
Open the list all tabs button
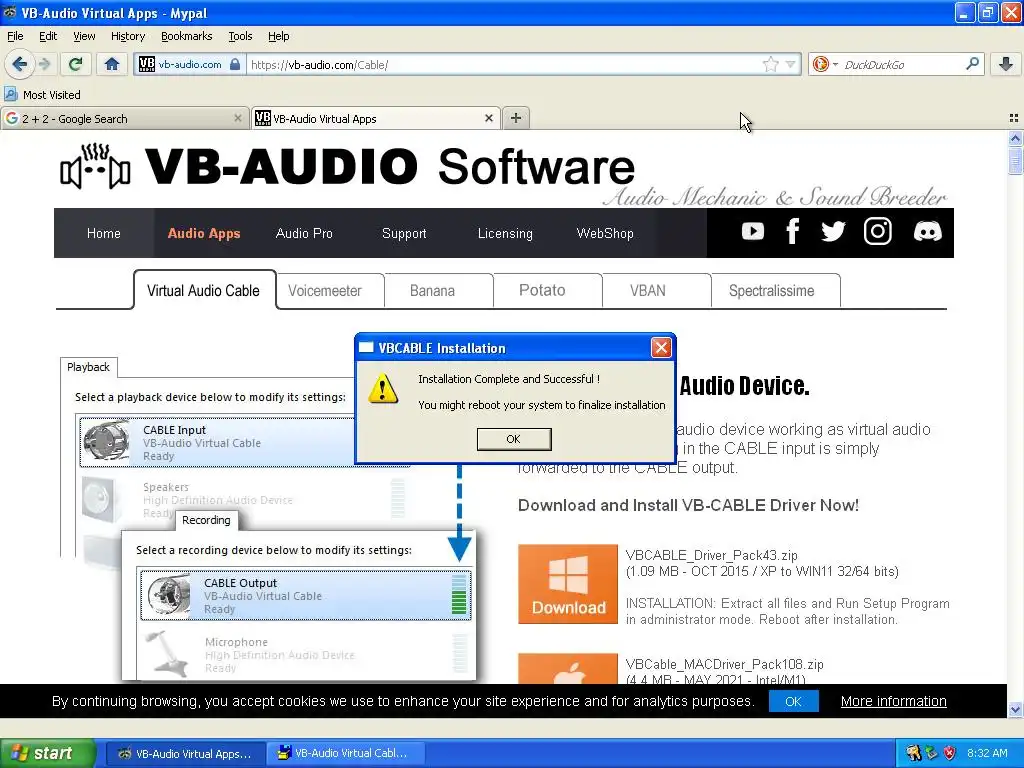pos(1014,118)
